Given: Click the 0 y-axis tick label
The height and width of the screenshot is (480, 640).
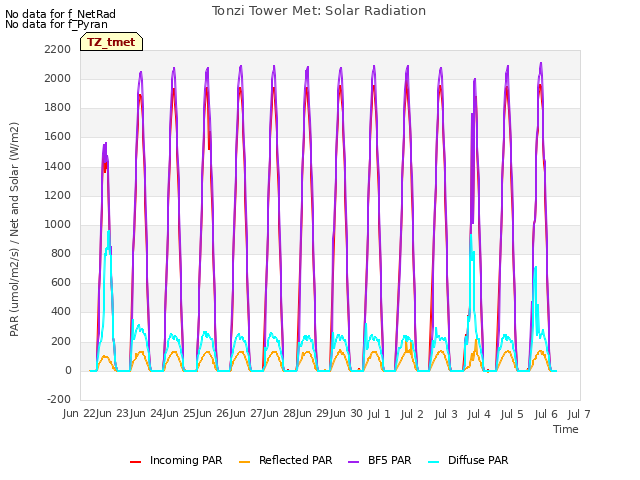Looking at the screenshot, I should coord(68,371).
